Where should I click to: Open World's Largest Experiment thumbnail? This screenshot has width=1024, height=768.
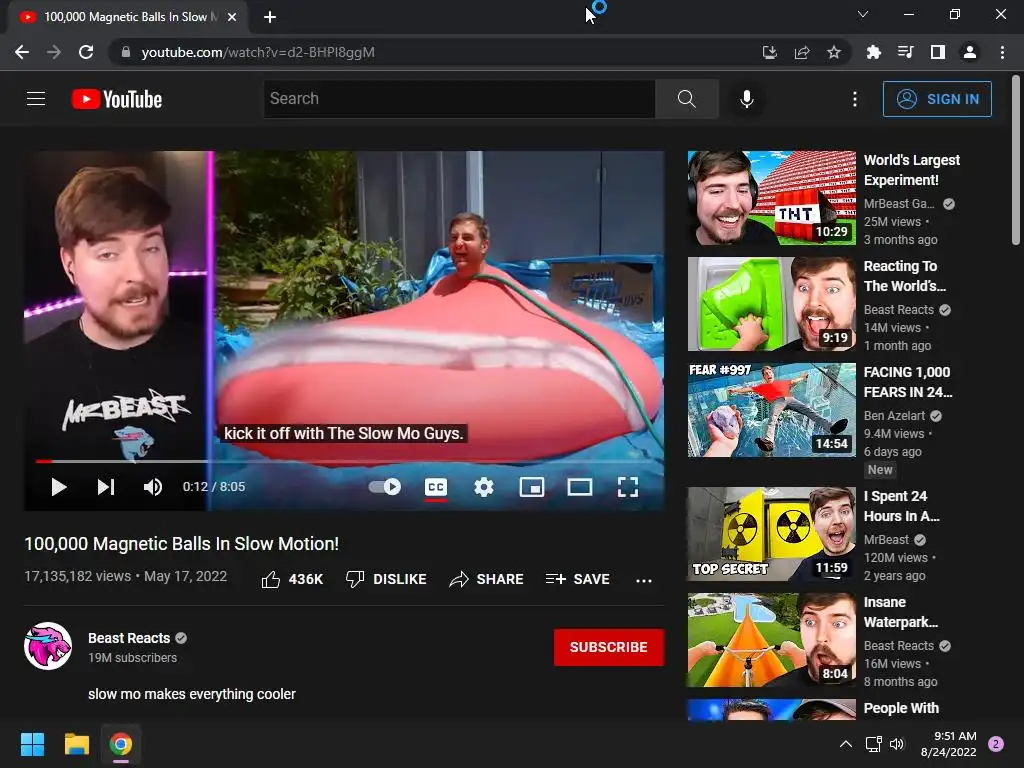(x=771, y=198)
